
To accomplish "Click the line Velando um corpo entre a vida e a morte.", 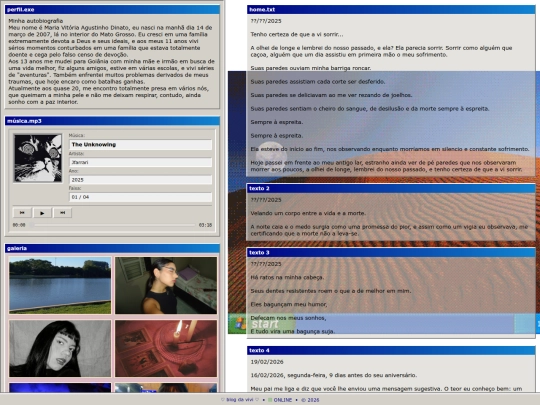I will tap(308, 213).
